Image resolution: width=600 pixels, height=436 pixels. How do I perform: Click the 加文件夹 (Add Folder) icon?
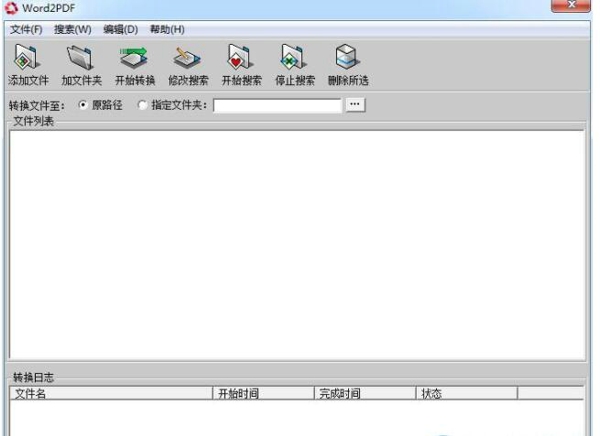pos(81,59)
